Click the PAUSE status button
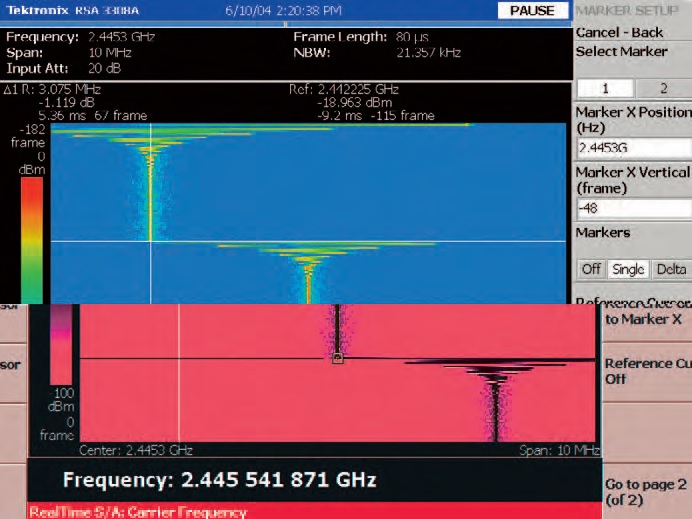The height and width of the screenshot is (519, 692). pyautogui.click(x=531, y=10)
